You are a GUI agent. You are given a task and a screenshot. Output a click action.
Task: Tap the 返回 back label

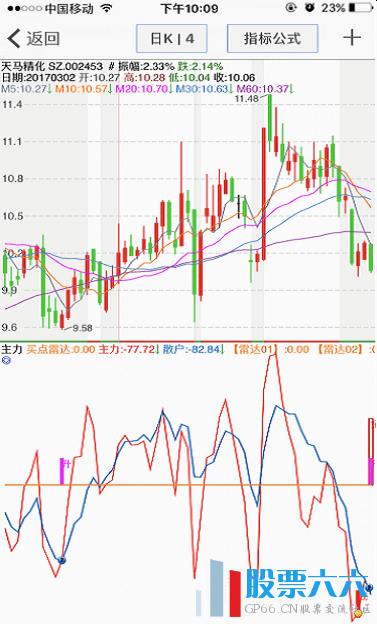pos(43,39)
